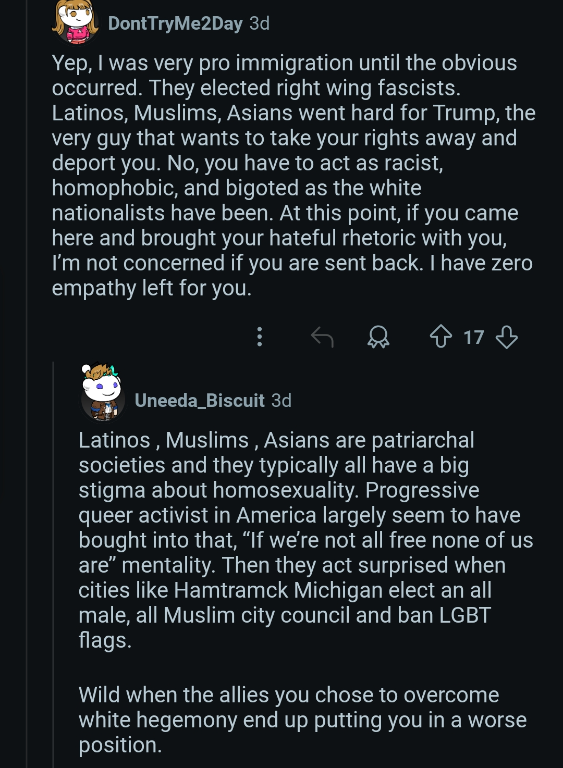Give an award using the ribbon icon

pyautogui.click(x=378, y=337)
